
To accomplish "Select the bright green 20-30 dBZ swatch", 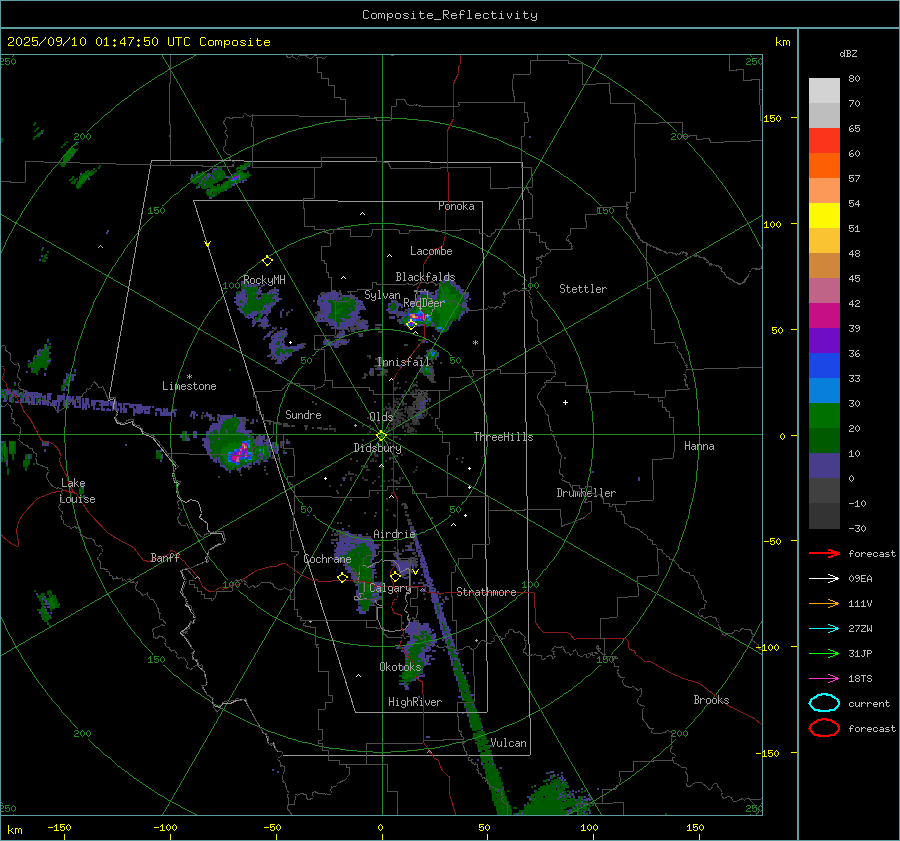I will (x=824, y=415).
